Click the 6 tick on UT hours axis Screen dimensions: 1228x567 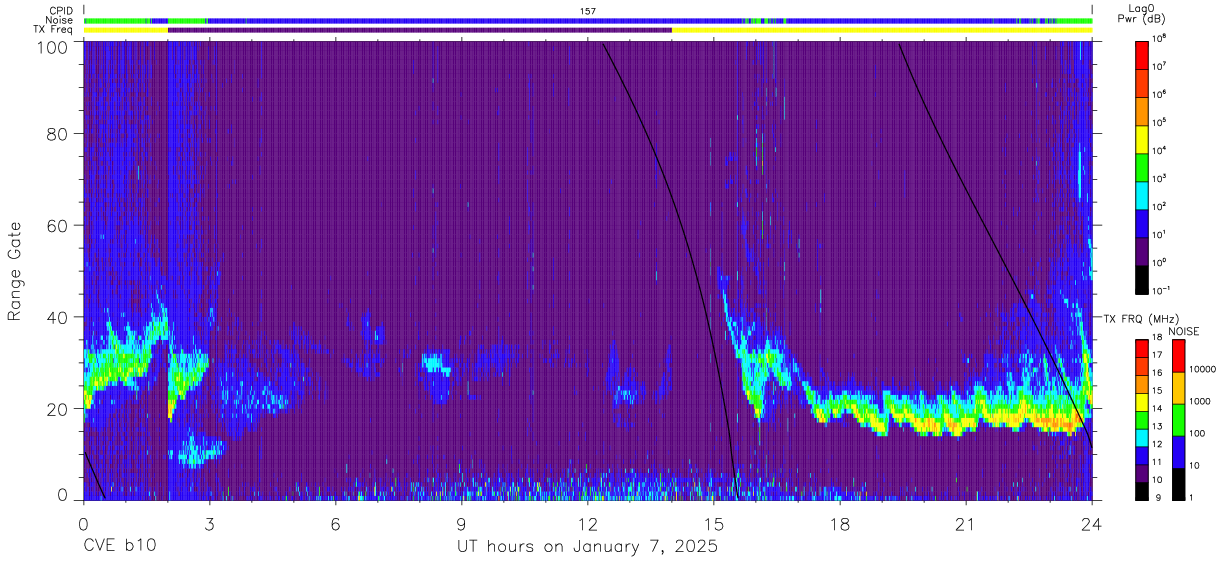click(336, 523)
